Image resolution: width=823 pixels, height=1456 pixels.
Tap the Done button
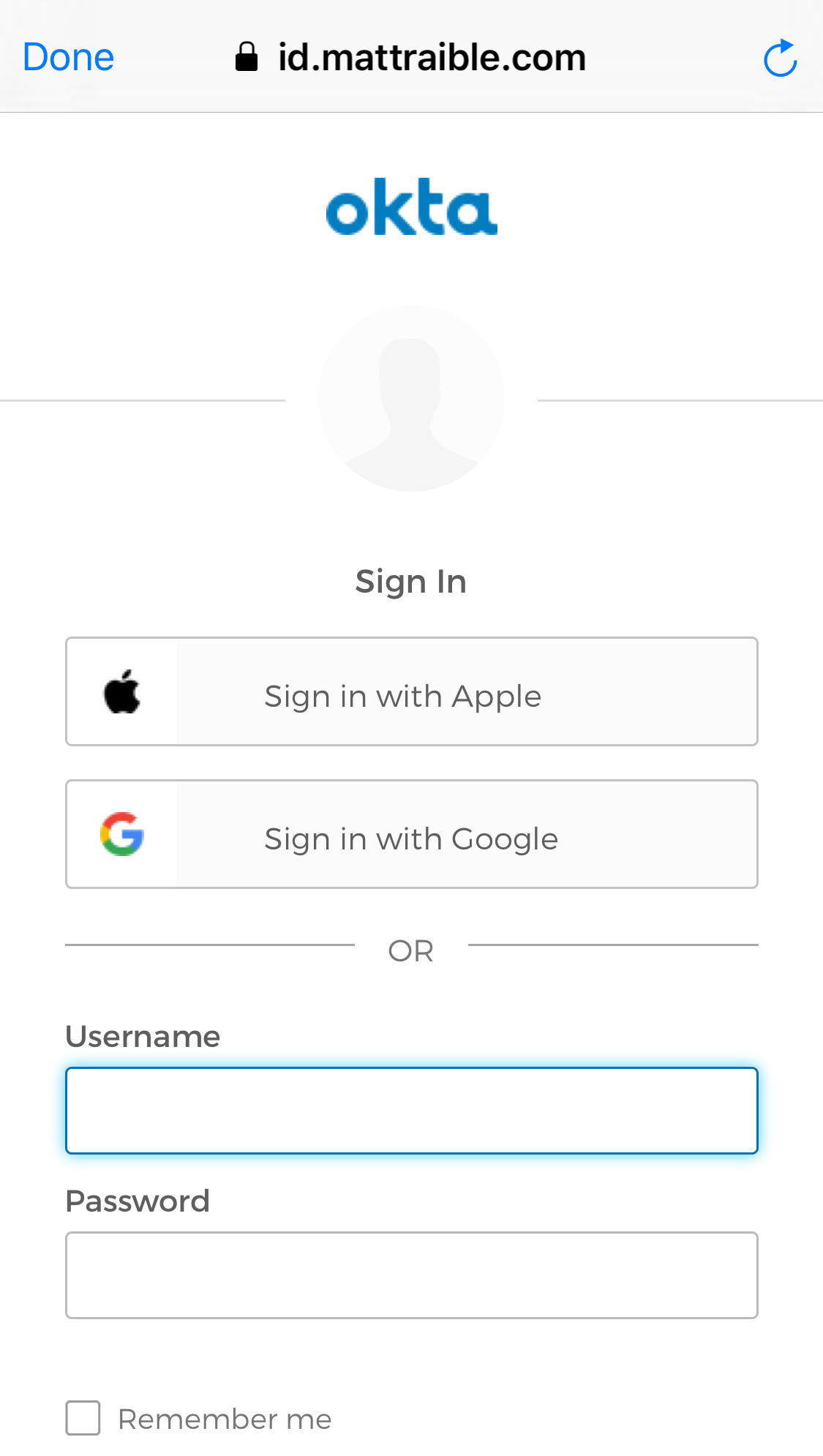pyautogui.click(x=68, y=58)
